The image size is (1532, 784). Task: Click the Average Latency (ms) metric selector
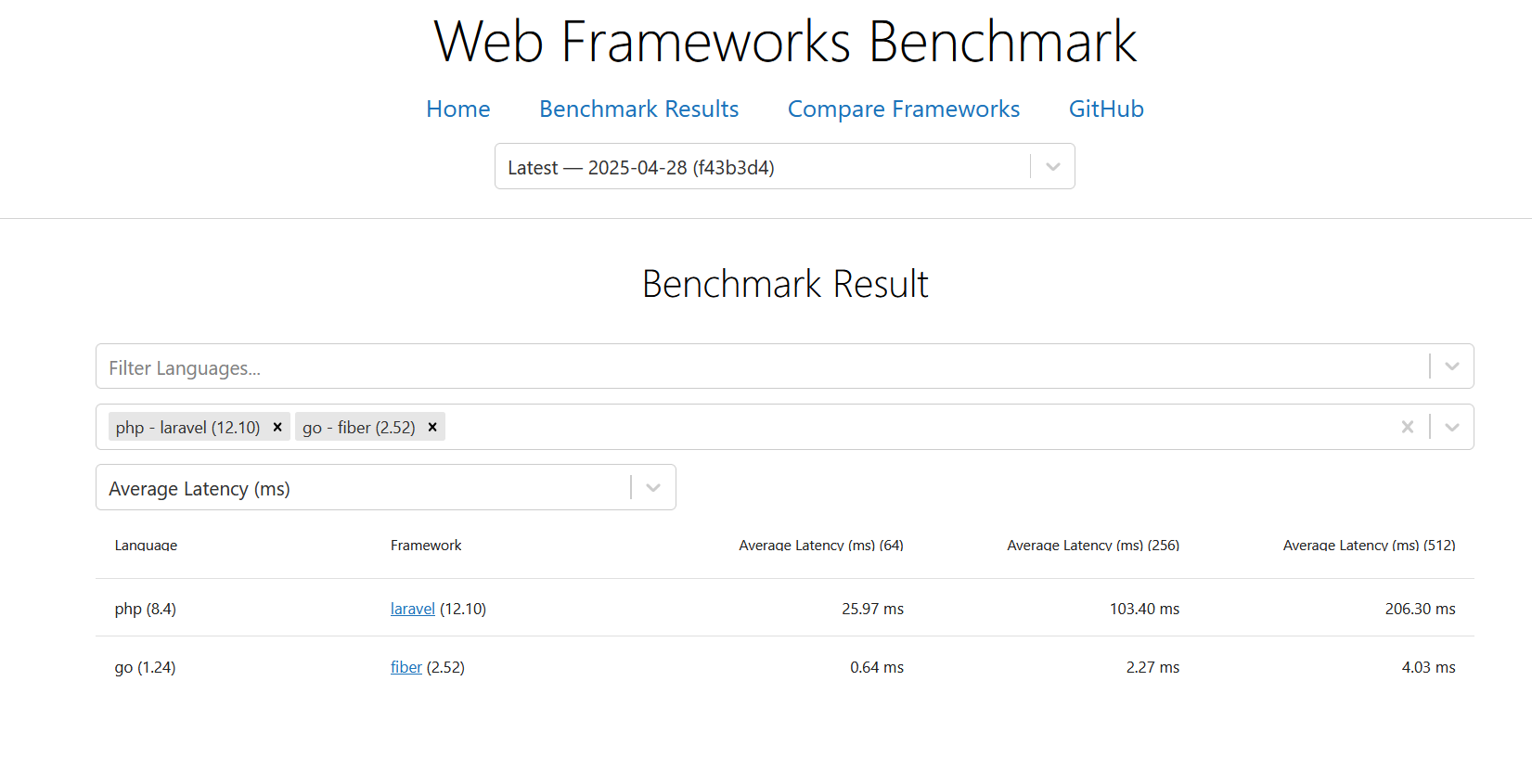(x=386, y=488)
